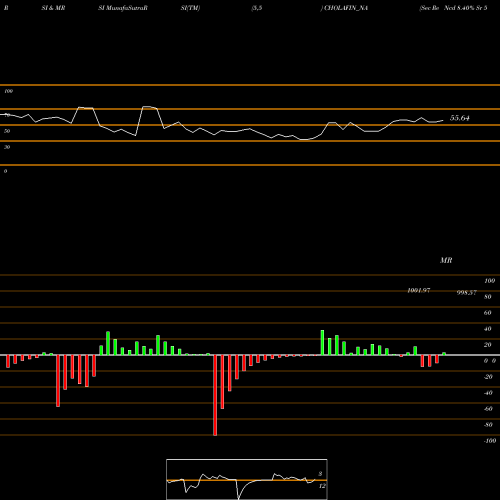Open the mini overview chart thumbnail
The image size is (500, 500).
point(247,479)
